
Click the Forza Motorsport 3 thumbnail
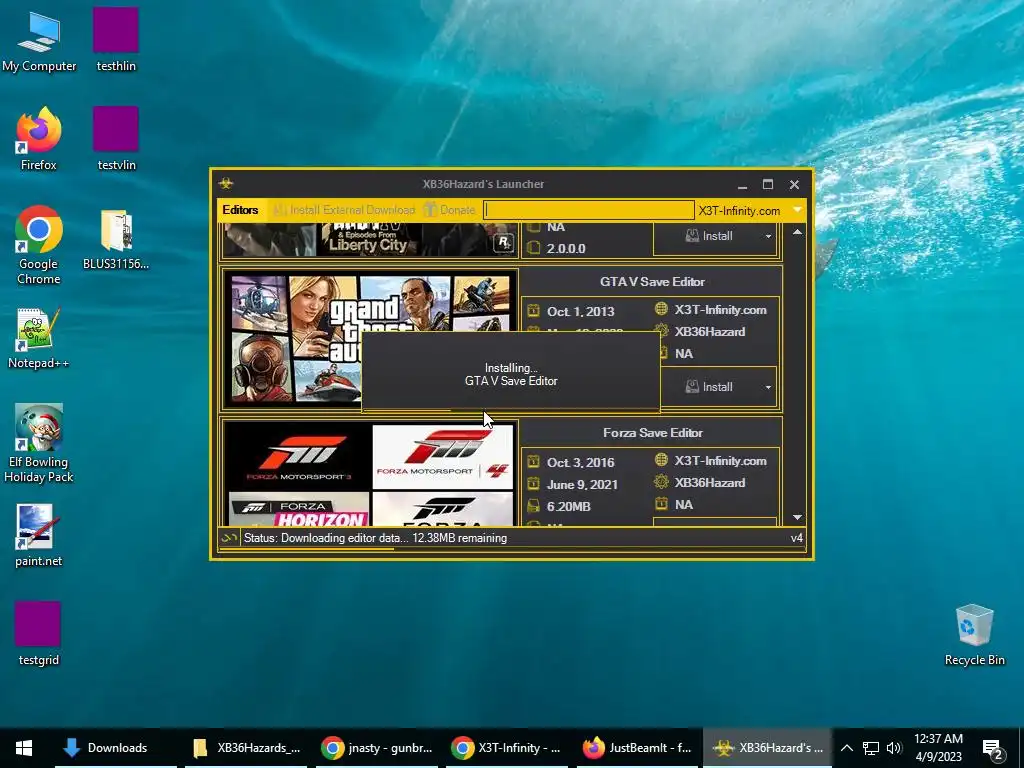298,456
